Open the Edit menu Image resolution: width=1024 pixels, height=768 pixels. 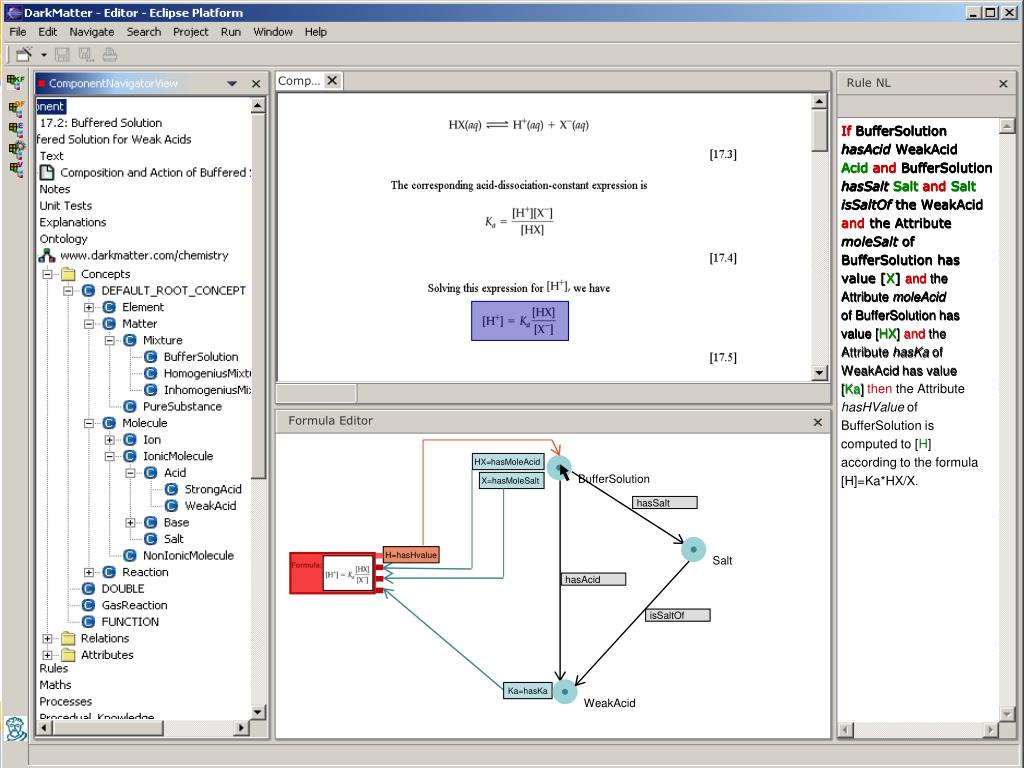48,31
